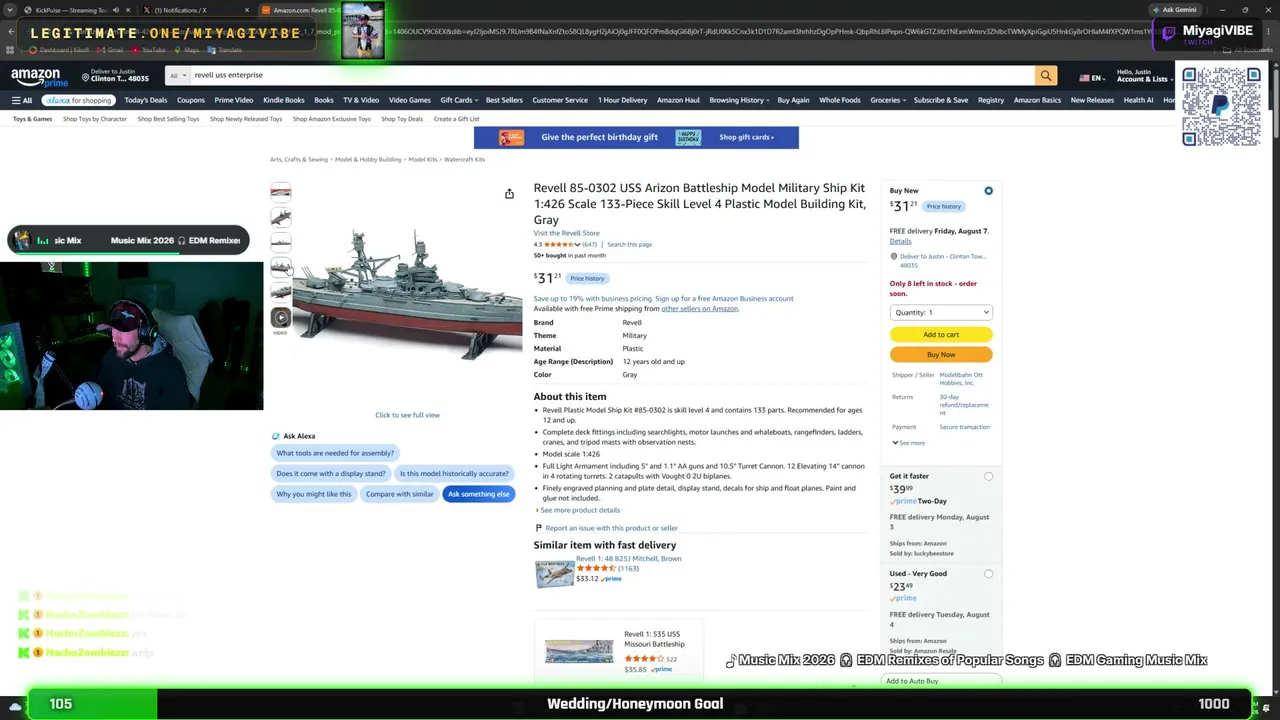Open other sellers on Amazon link
This screenshot has height=720, width=1280.
[x=699, y=309]
